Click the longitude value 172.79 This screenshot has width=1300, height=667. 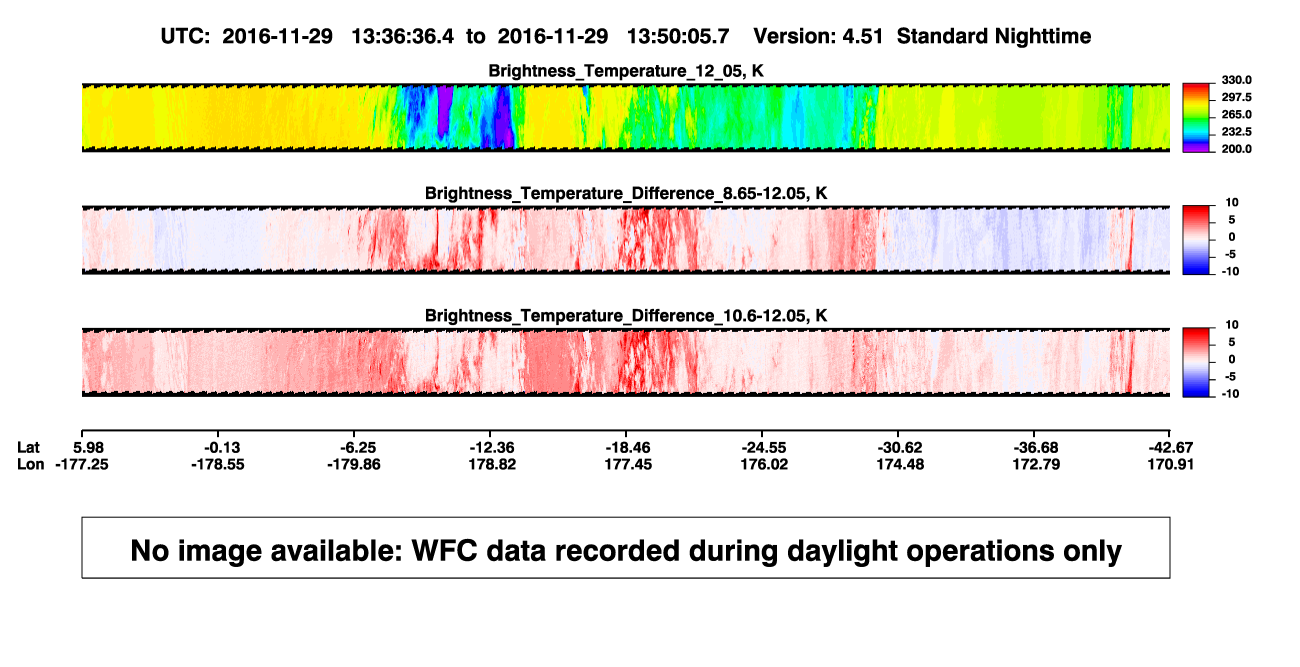[1035, 464]
